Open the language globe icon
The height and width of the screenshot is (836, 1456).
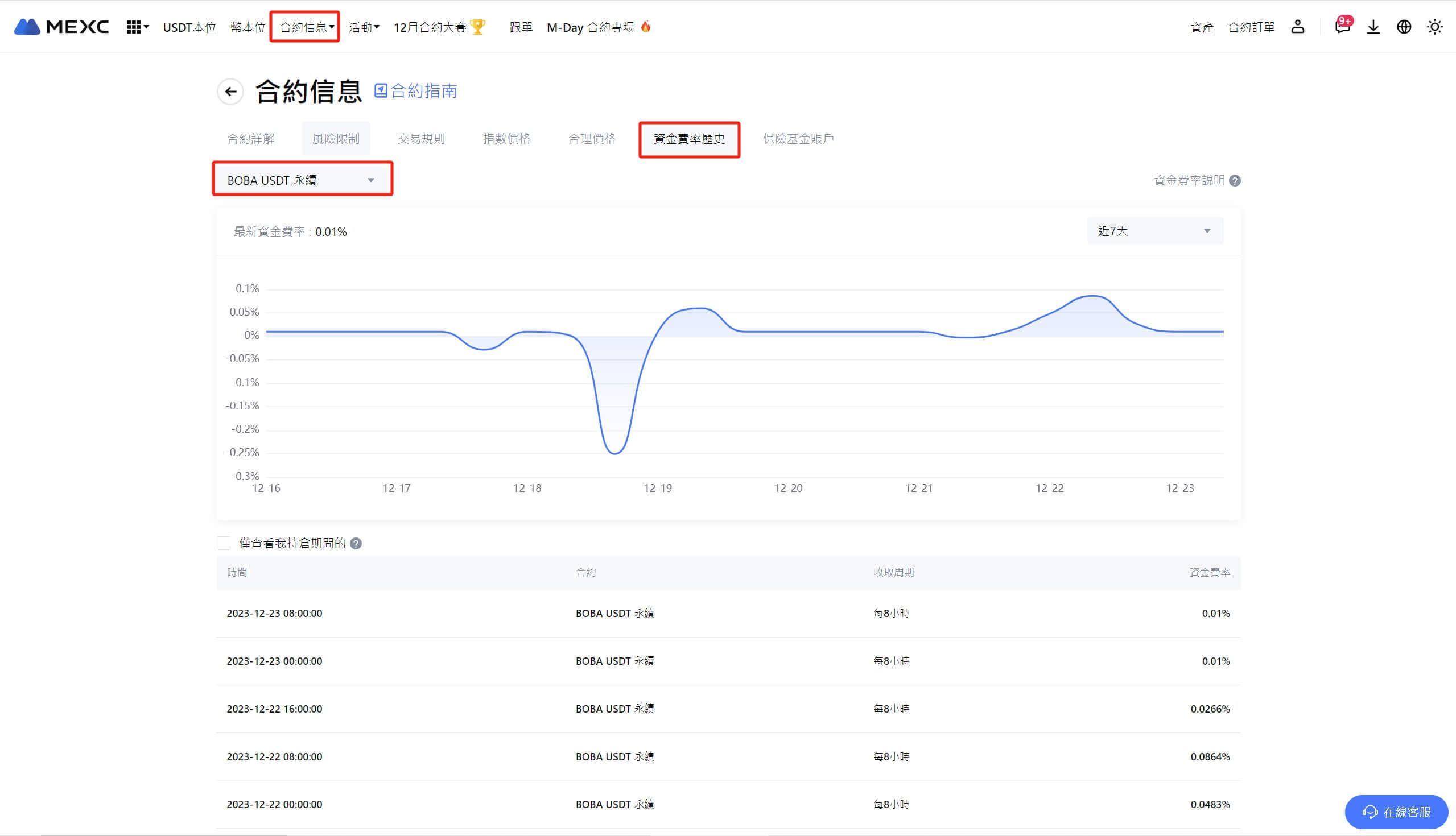(x=1404, y=27)
